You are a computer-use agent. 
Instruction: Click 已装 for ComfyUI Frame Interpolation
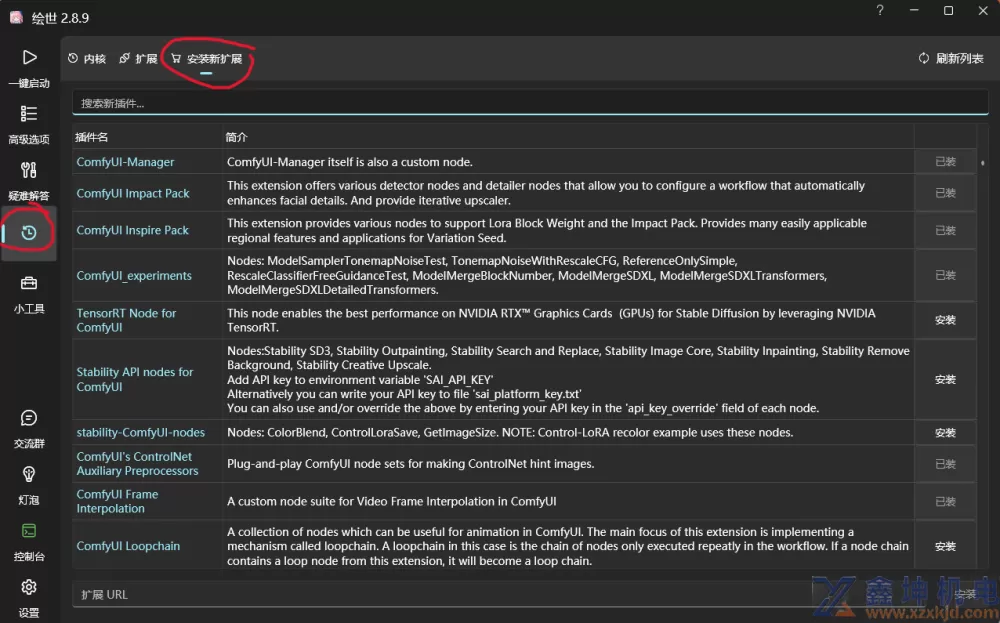(x=945, y=502)
